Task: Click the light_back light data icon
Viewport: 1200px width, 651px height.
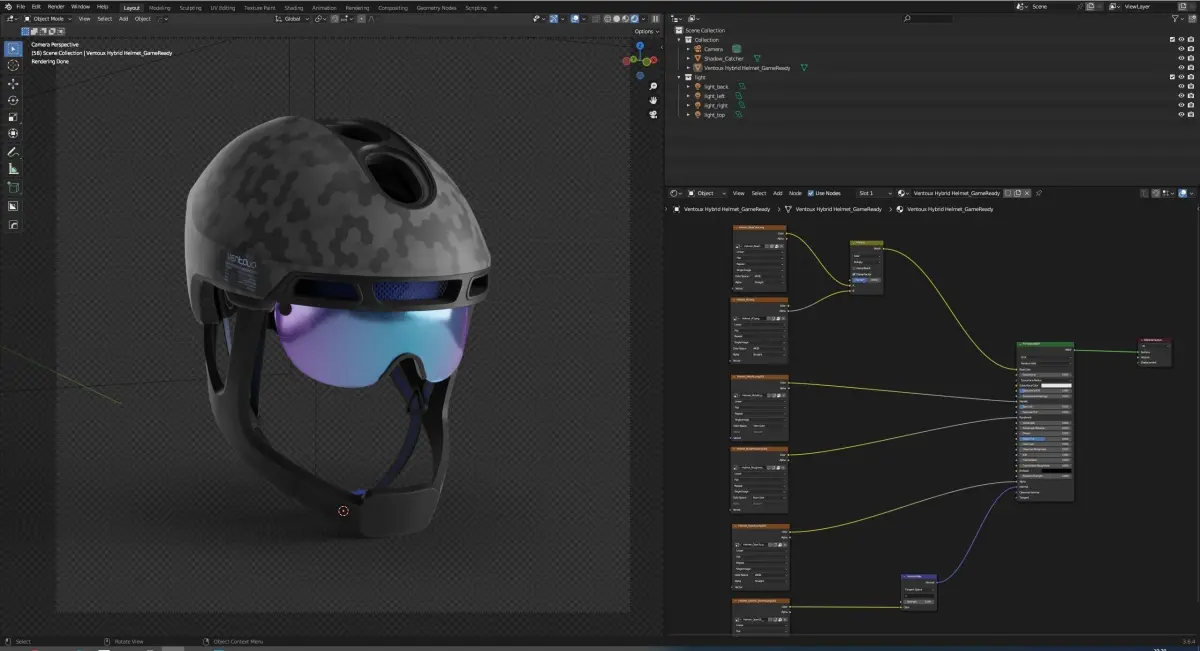Action: (x=741, y=87)
